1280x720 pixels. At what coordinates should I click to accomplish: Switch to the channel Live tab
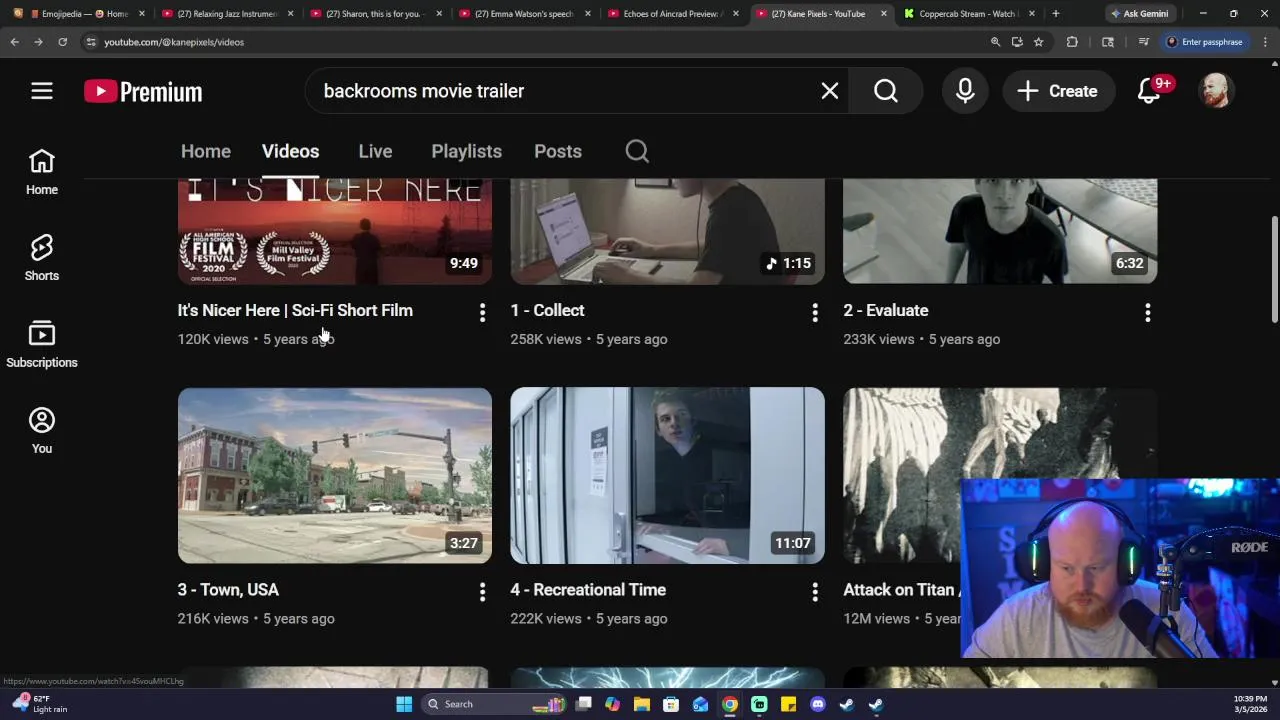tap(375, 151)
